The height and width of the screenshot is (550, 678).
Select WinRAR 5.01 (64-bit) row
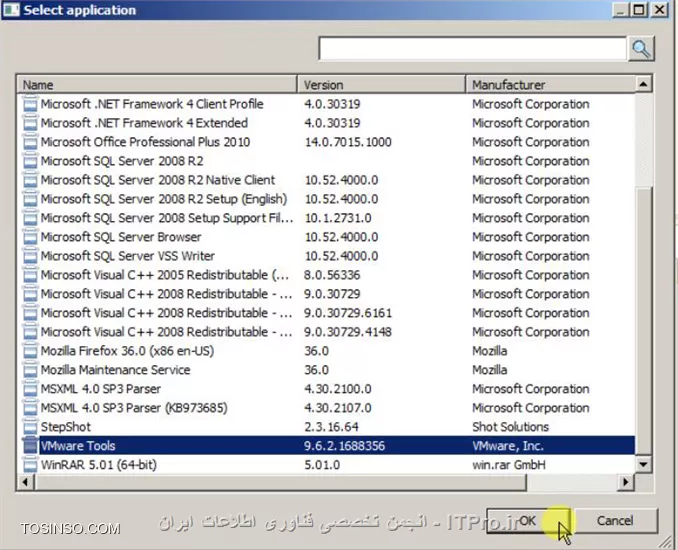tap(326, 465)
